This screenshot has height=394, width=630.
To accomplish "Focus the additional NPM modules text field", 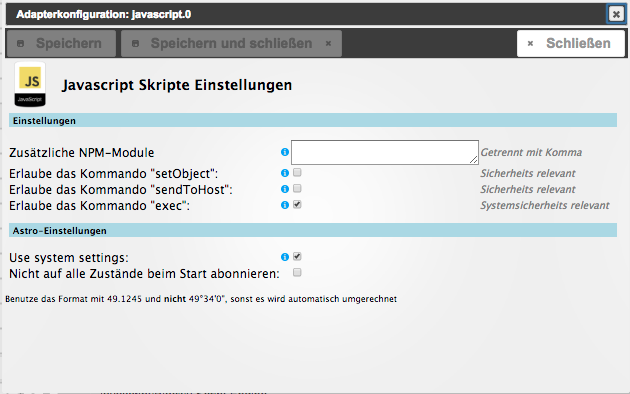I will tap(385, 152).
